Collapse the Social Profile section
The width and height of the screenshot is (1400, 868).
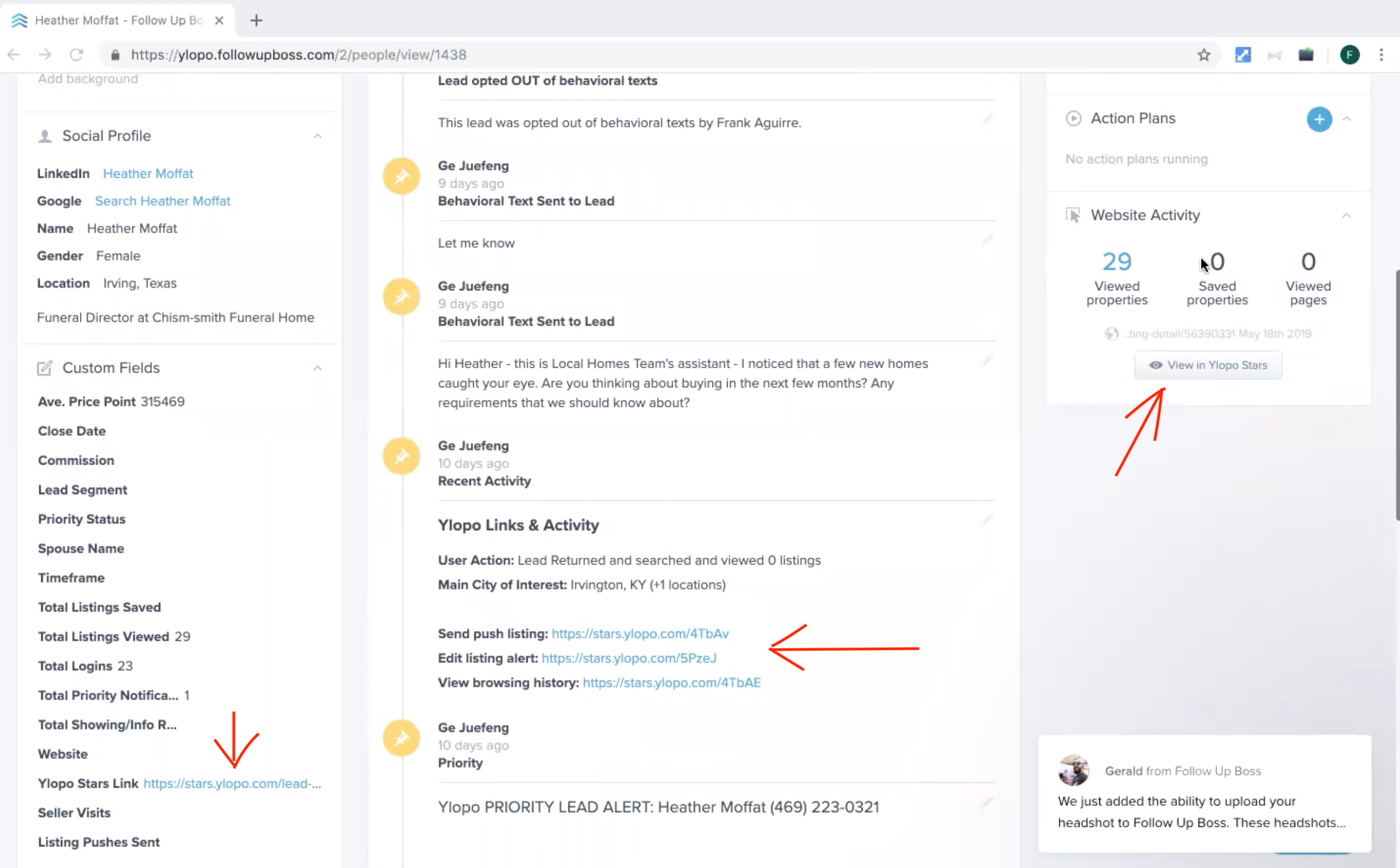click(x=318, y=136)
